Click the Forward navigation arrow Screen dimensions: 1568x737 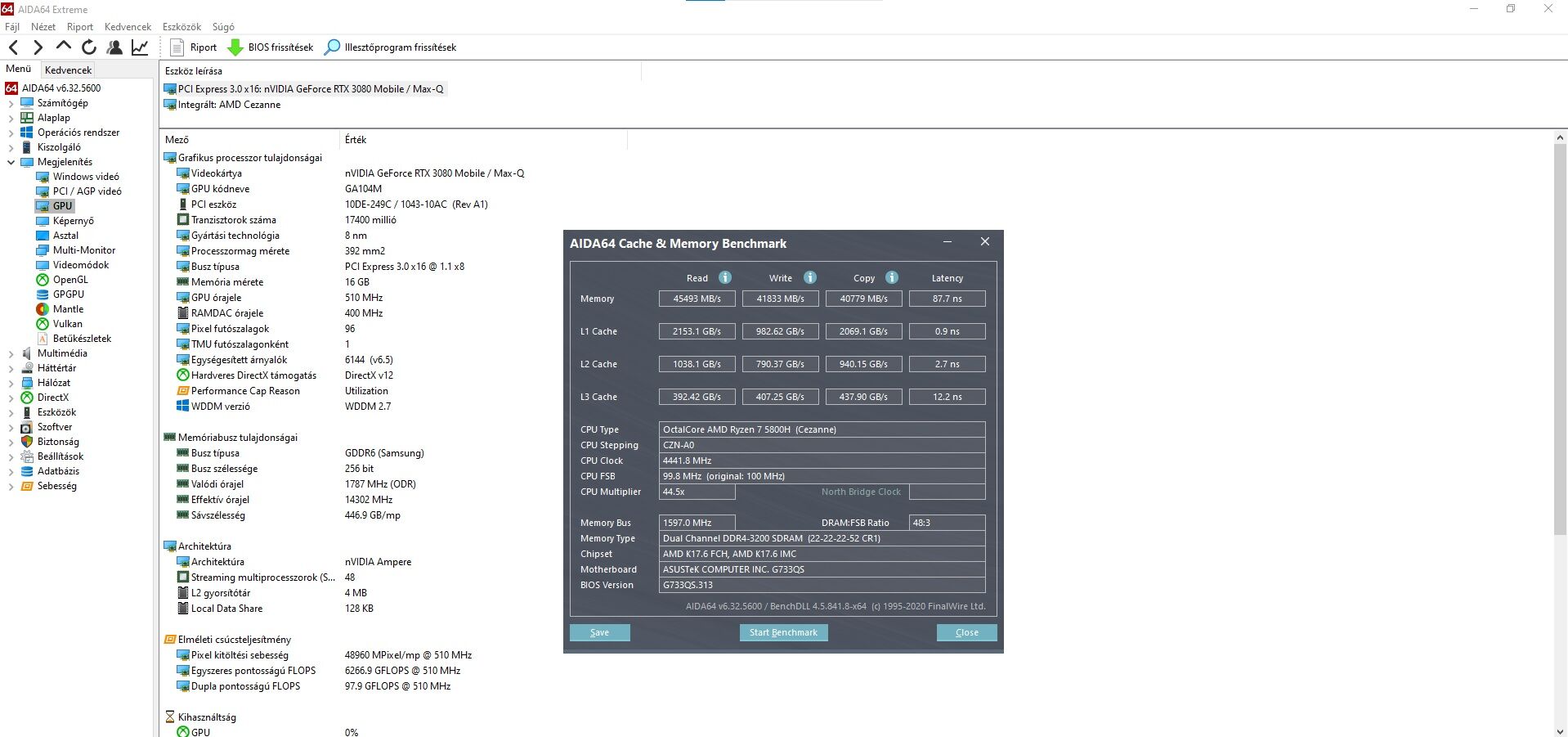tap(38, 47)
